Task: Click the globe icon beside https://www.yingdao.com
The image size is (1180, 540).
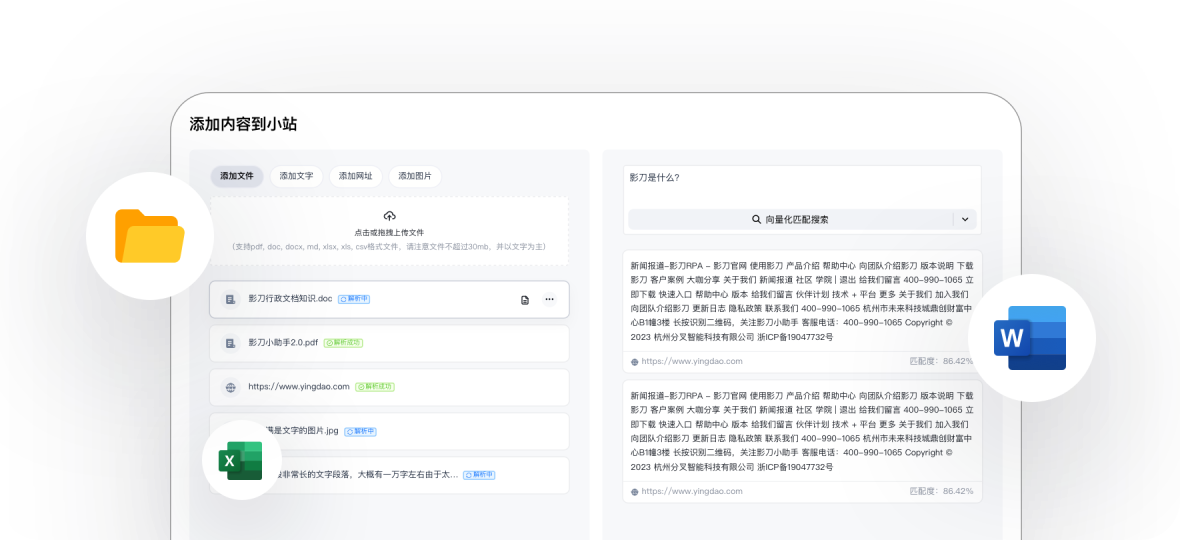Action: 230,387
